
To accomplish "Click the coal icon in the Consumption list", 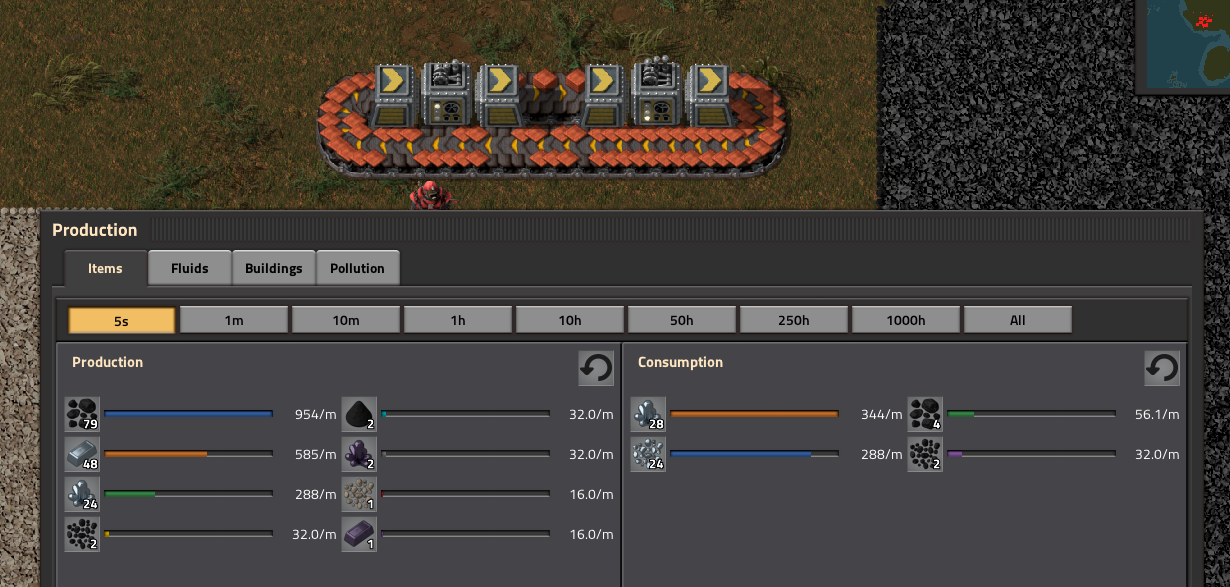I will [x=925, y=413].
